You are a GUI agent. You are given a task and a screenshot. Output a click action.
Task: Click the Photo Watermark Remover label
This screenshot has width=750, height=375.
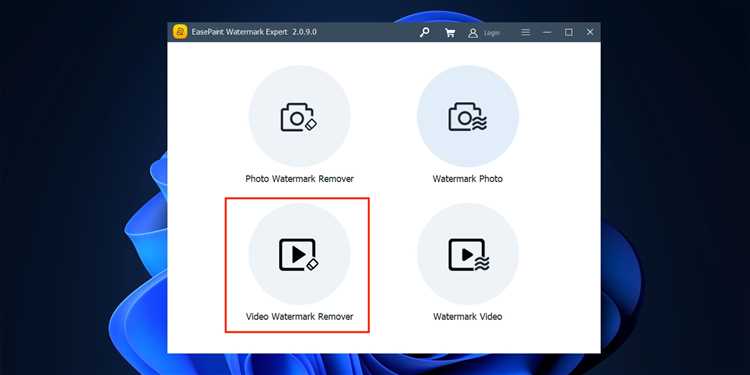(x=299, y=179)
